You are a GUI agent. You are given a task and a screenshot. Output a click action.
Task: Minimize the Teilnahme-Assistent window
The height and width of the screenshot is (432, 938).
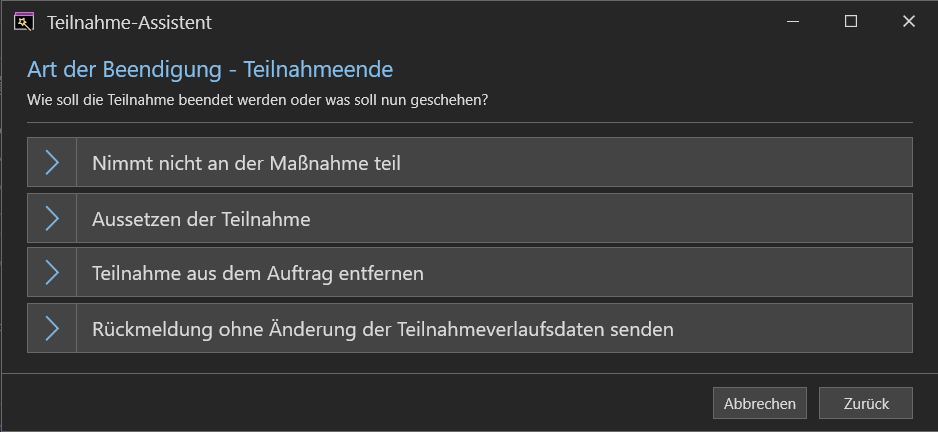tap(793, 22)
